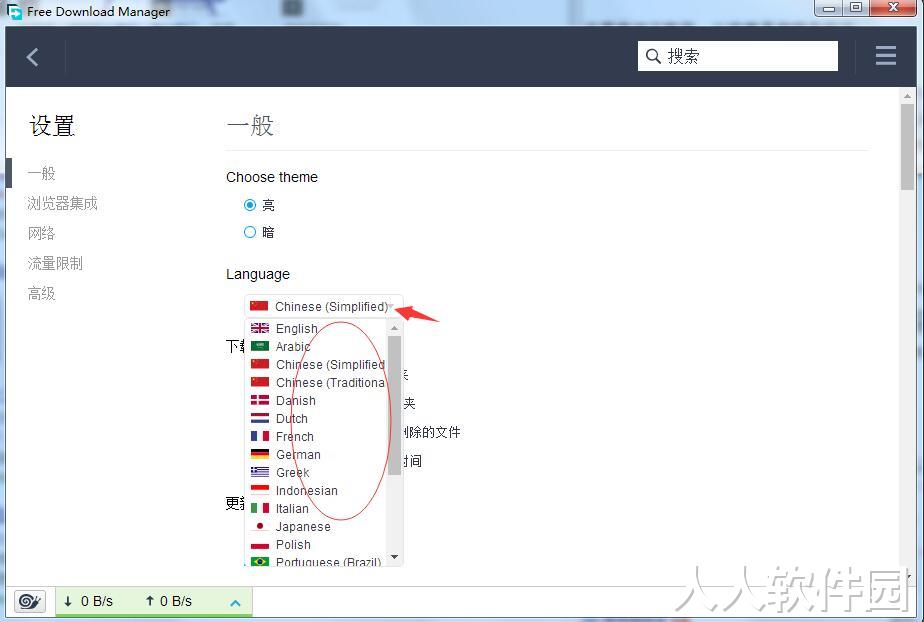Click language list scroll-up arrow
This screenshot has height=622, width=924.
click(394, 327)
